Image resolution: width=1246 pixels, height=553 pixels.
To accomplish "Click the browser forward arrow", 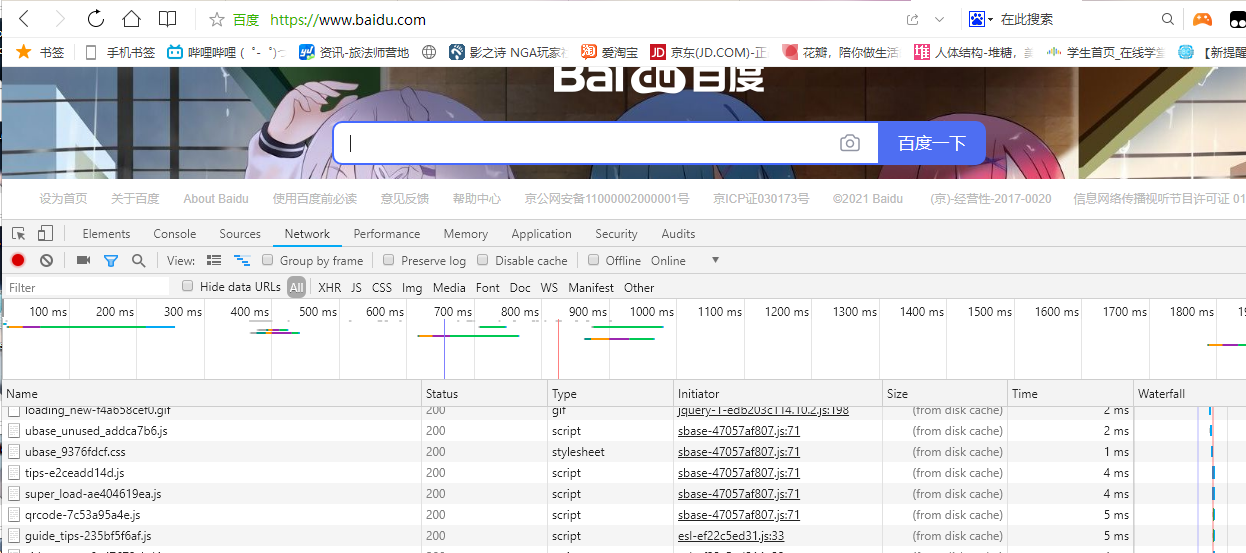I will click(60, 19).
